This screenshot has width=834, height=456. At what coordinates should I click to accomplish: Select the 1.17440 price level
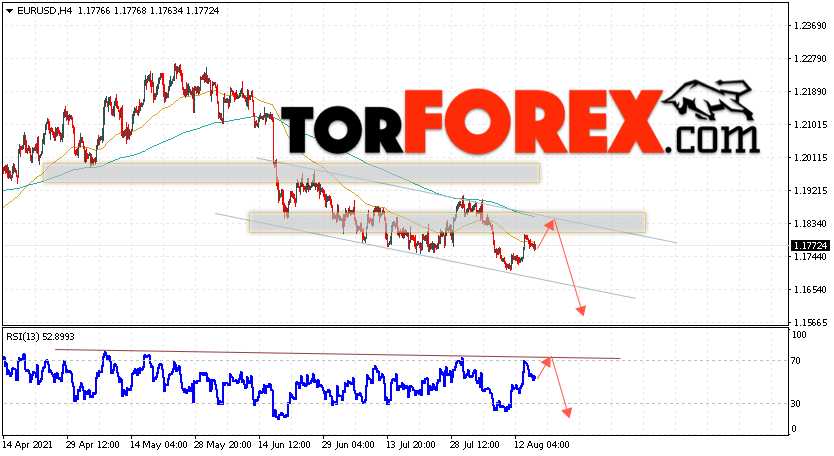tap(810, 256)
